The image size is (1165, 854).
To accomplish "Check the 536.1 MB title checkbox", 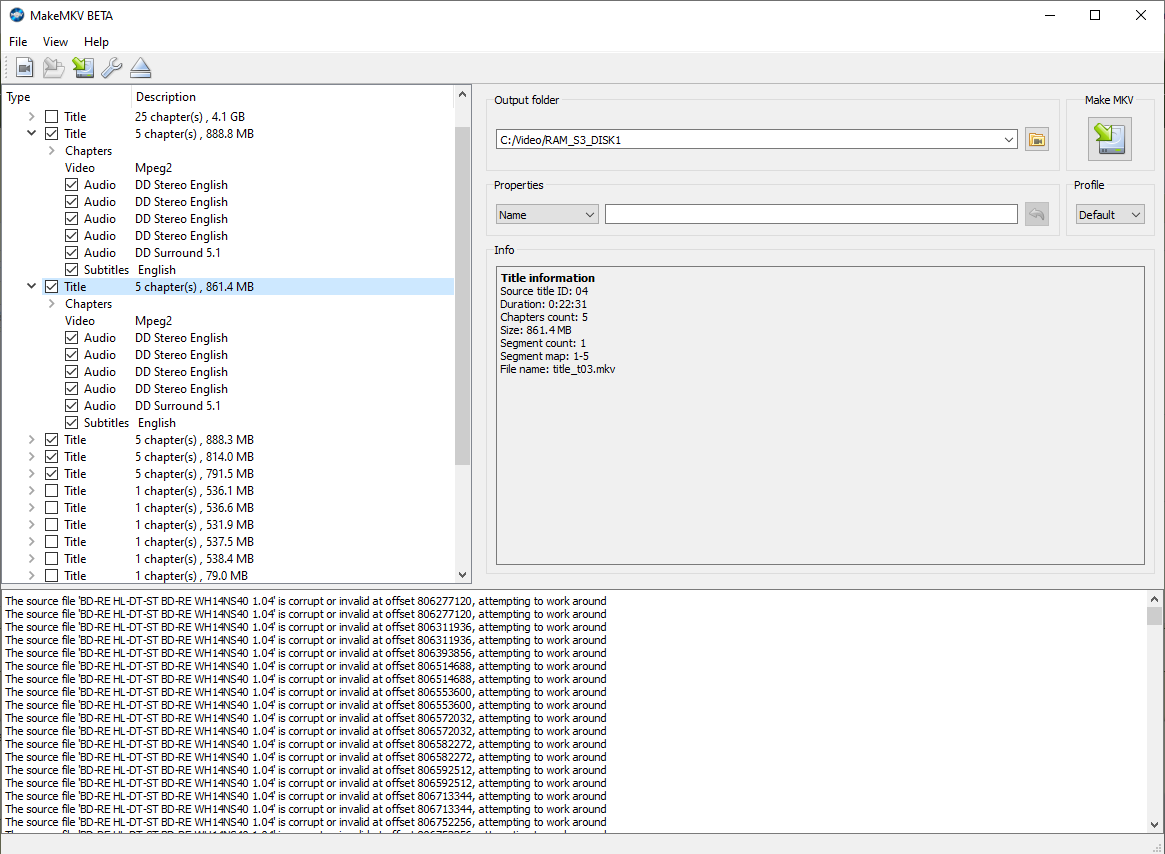I will click(51, 491).
